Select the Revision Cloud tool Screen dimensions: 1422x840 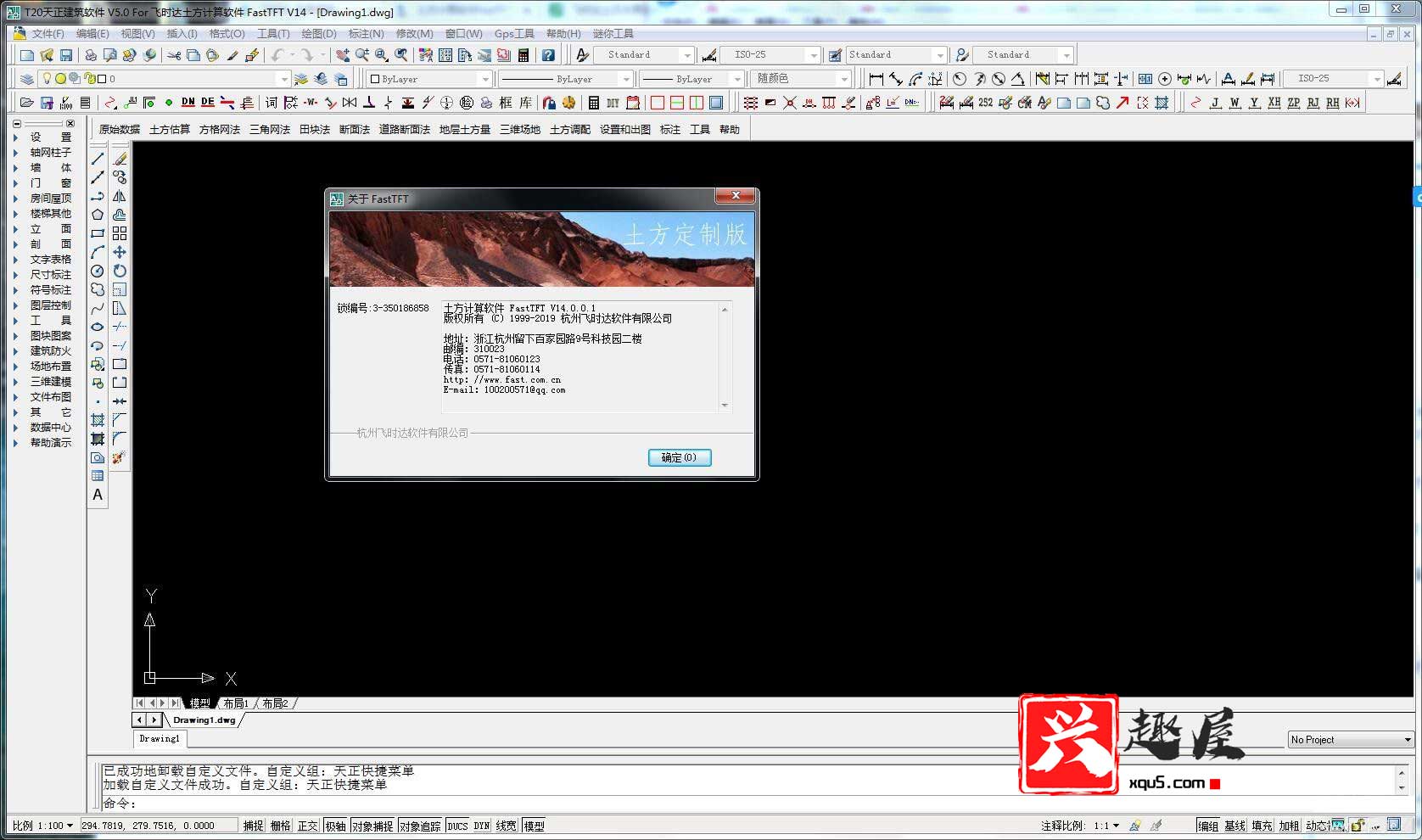pyautogui.click(x=98, y=289)
